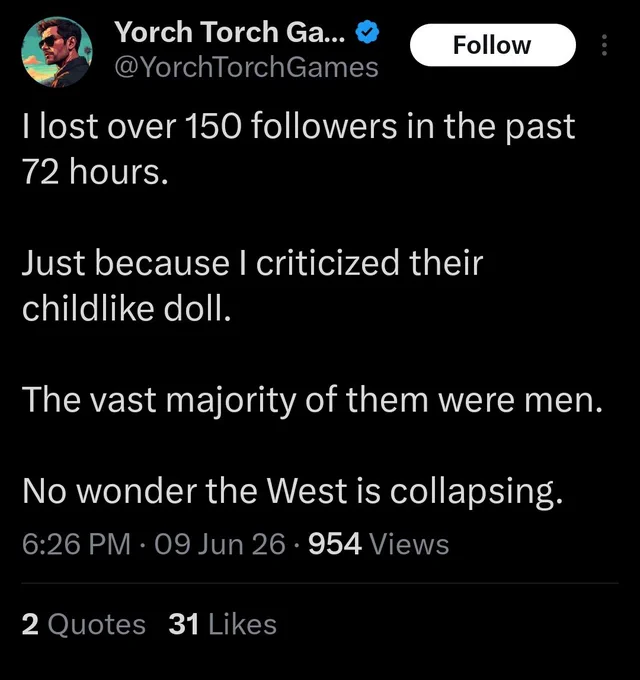Open the Yorch Torch Games profile avatar

(x=56, y=52)
